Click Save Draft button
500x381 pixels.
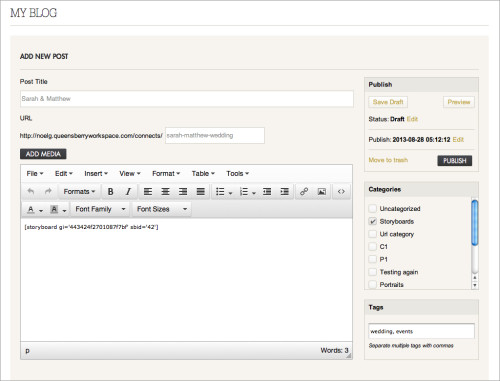[388, 102]
